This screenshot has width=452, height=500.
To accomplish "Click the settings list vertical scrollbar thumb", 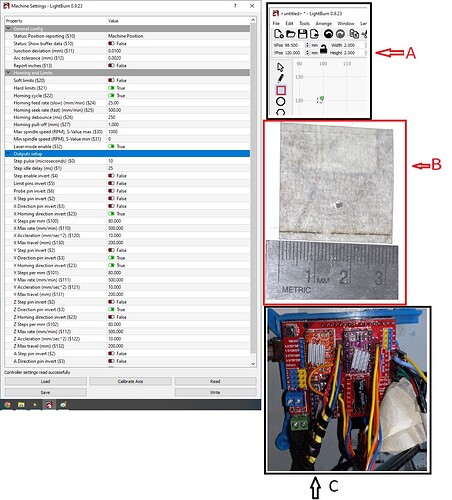I will 253,188.
